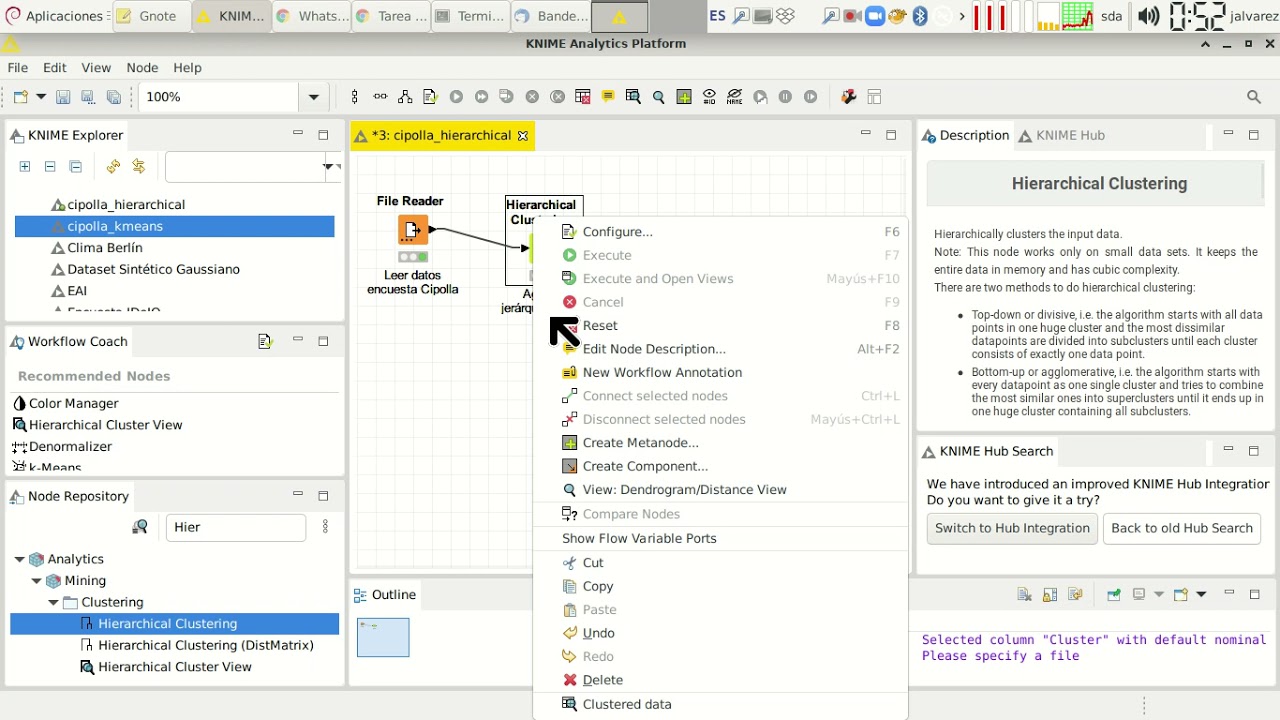
Task: Click Expand All in KNIME Explorer
Action: [x=24, y=166]
